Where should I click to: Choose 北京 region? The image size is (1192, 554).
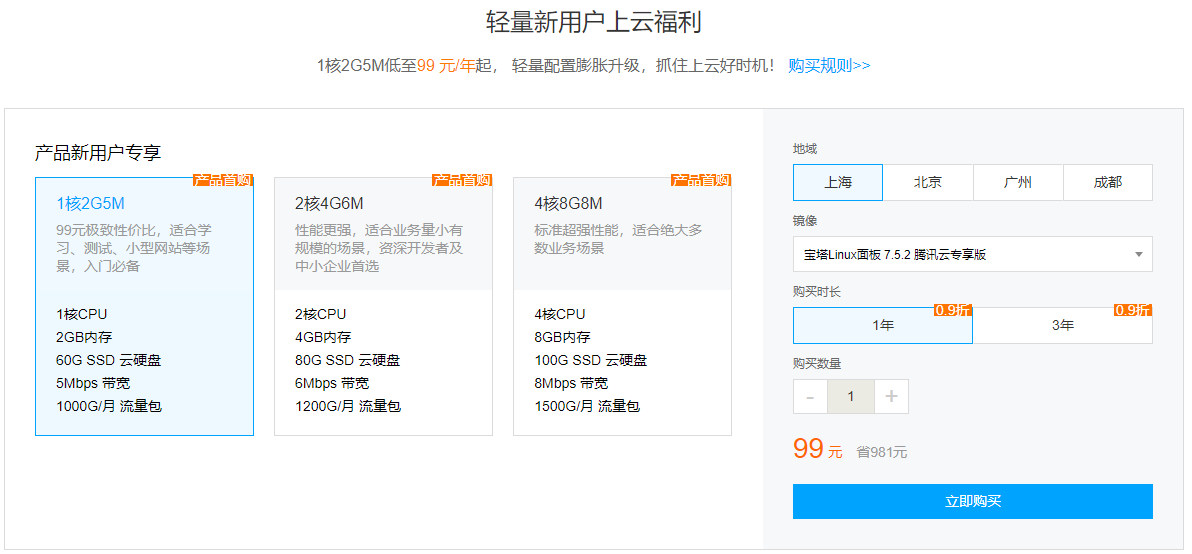[928, 182]
